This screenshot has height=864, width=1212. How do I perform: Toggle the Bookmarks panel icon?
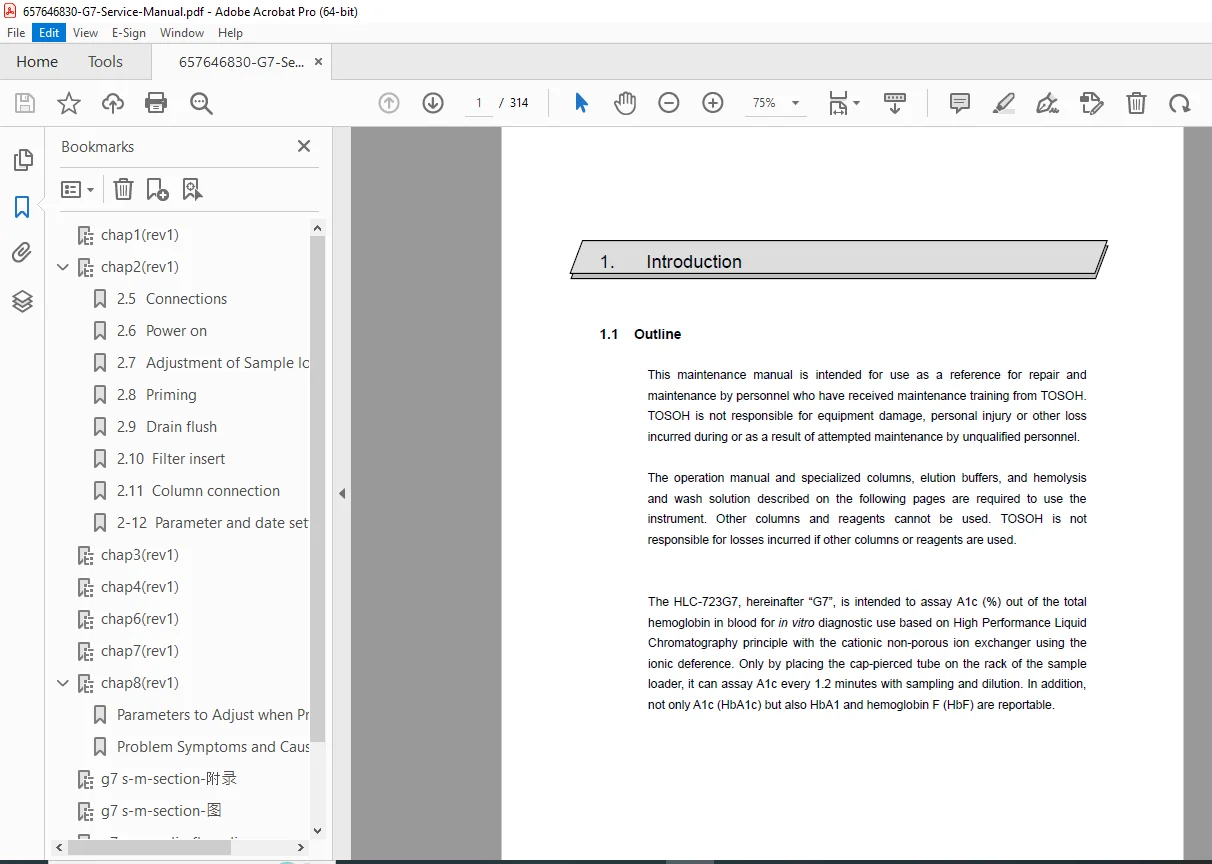pyautogui.click(x=22, y=207)
